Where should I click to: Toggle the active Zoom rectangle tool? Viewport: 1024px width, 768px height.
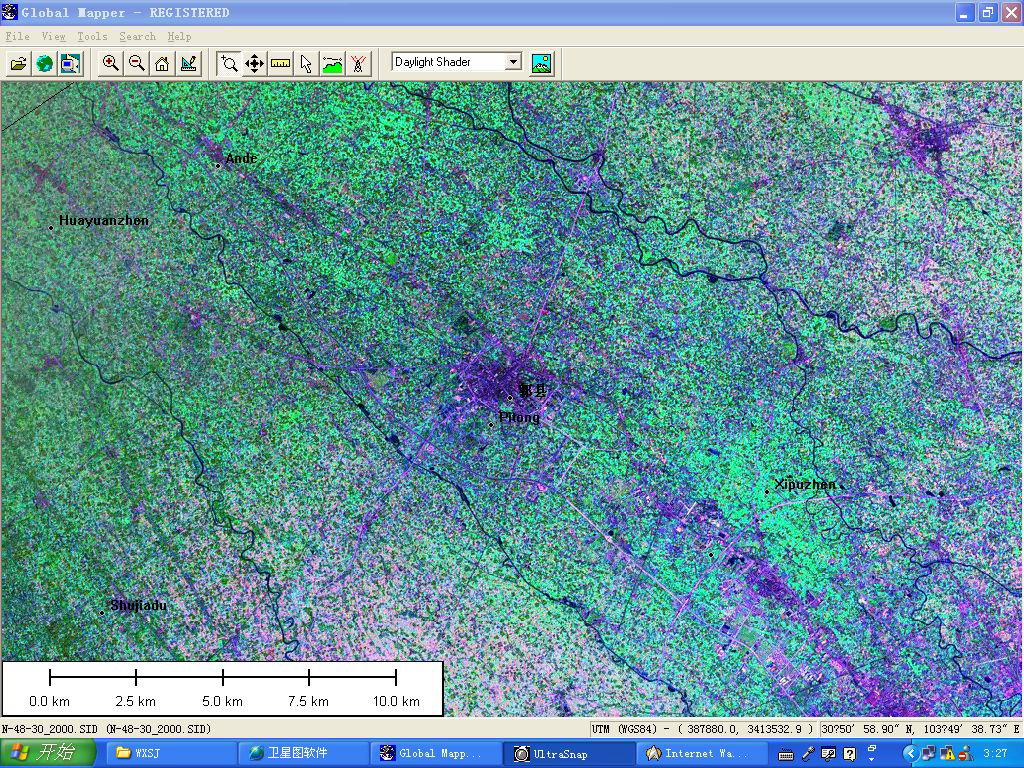click(x=229, y=64)
